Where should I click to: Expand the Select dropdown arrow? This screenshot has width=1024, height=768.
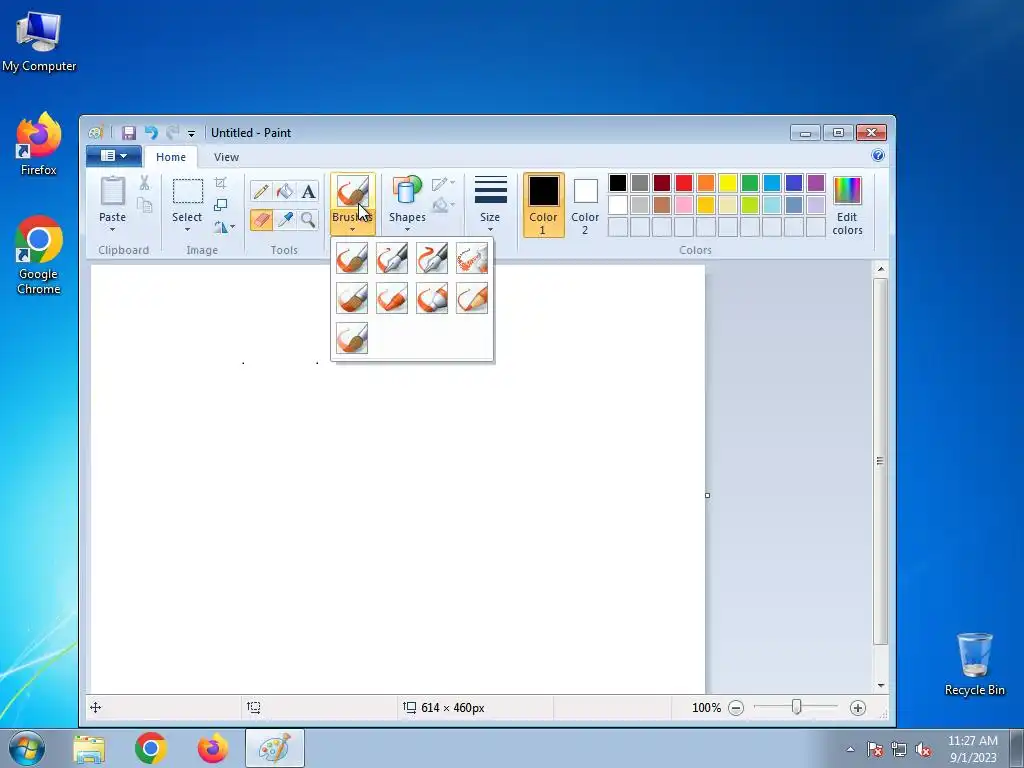pos(187,229)
